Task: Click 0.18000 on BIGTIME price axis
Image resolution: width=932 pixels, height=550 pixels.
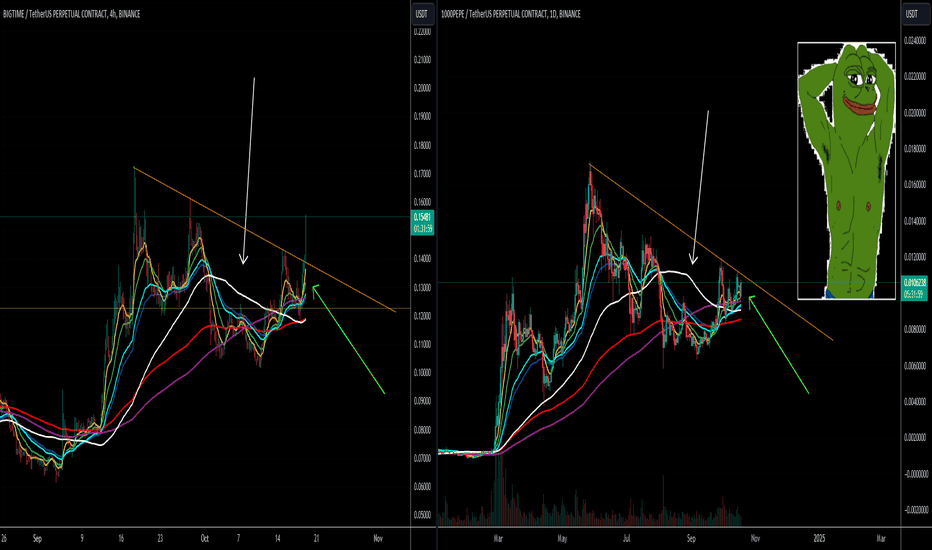Action: [423, 146]
